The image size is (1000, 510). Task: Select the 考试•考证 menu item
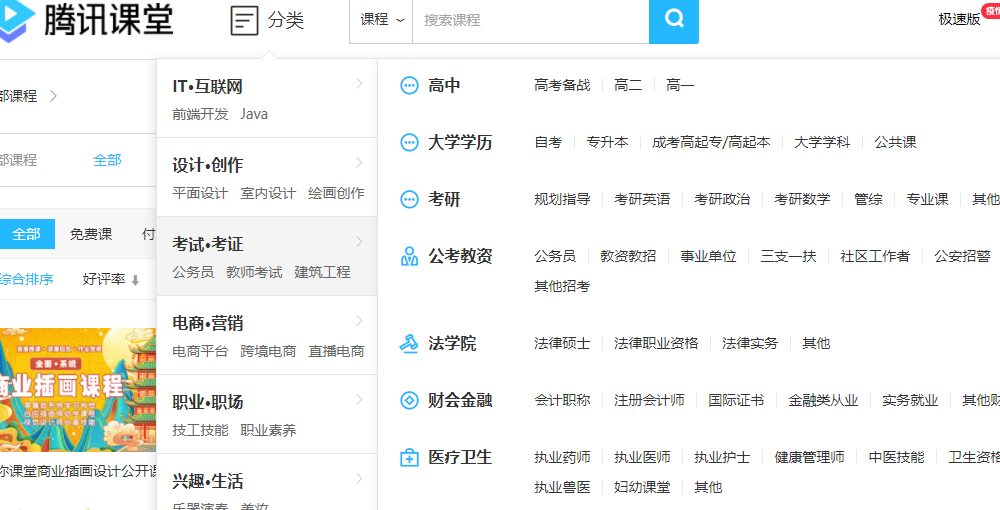(208, 244)
